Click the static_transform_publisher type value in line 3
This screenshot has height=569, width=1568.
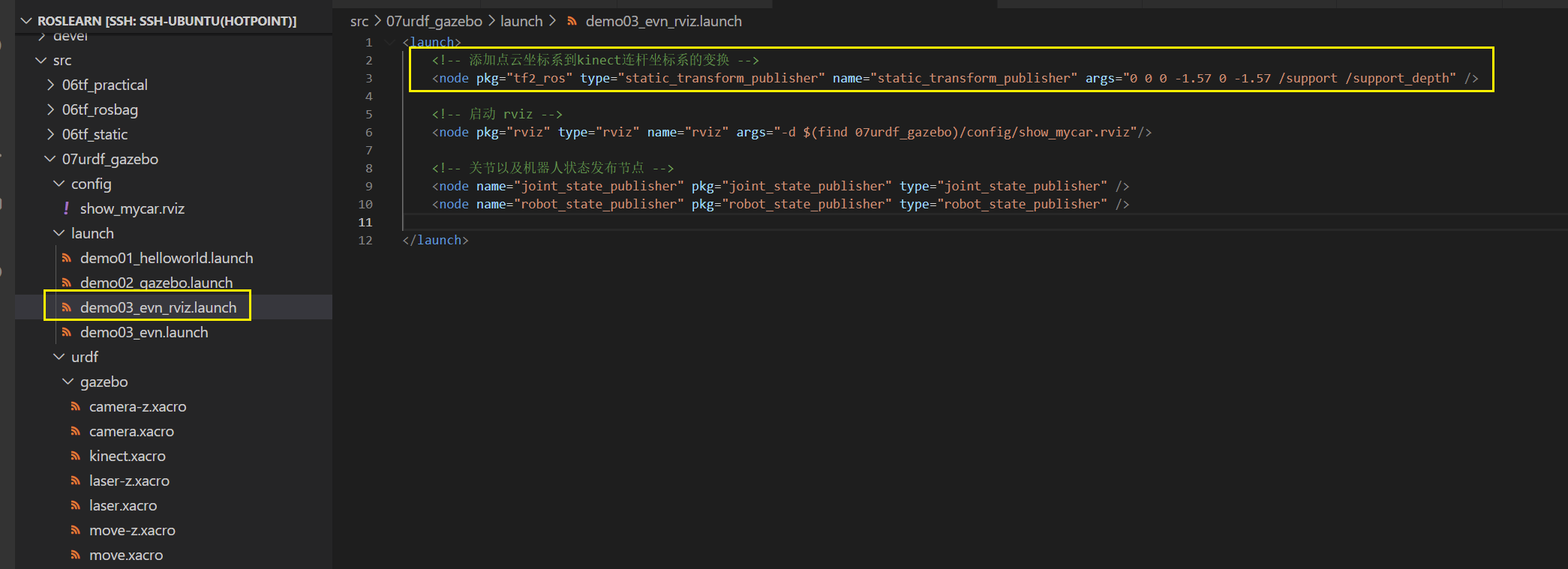[x=721, y=78]
